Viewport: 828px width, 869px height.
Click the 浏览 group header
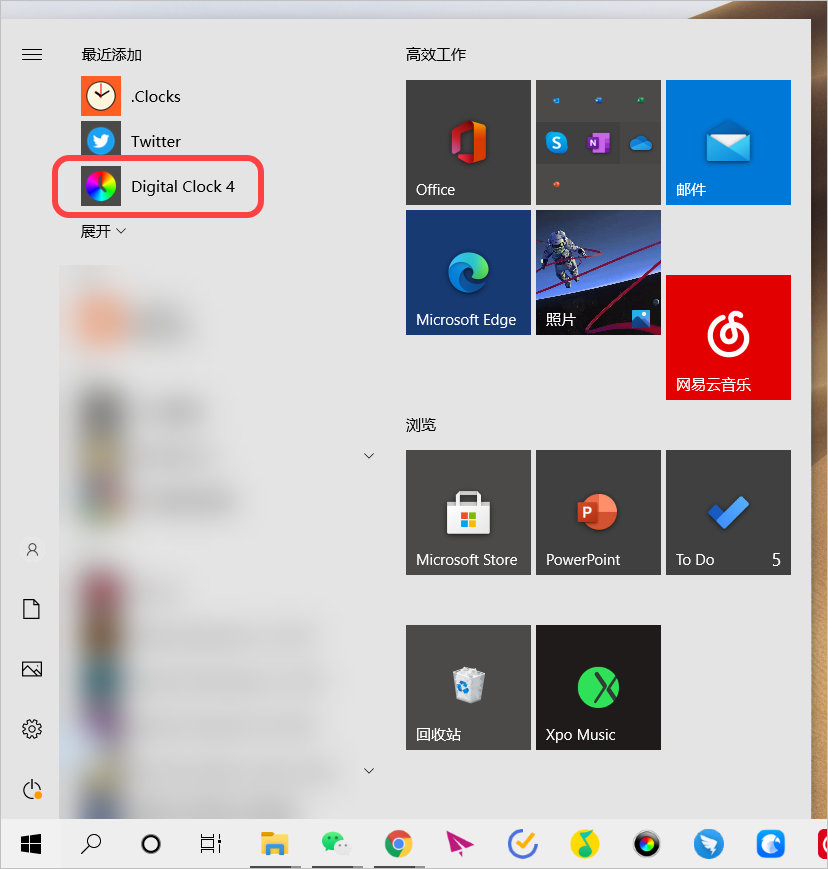(x=421, y=425)
